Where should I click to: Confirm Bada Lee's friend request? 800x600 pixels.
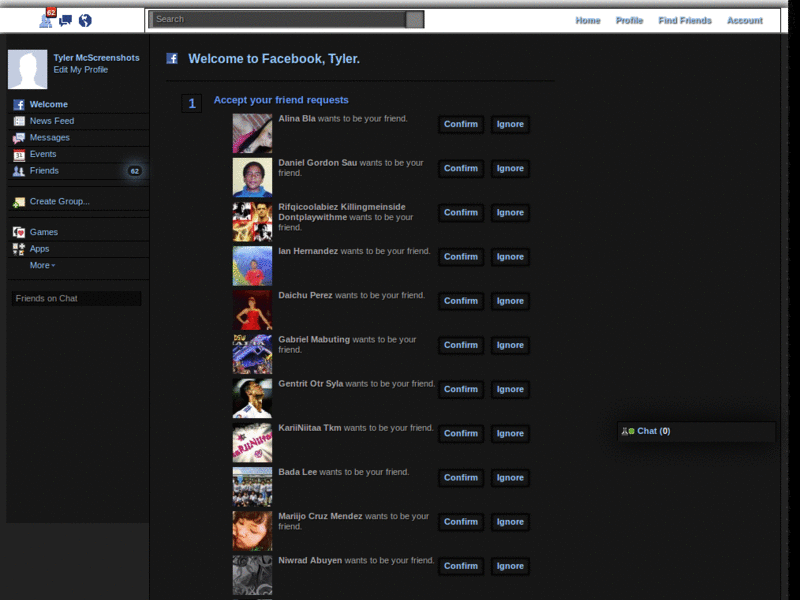(x=461, y=478)
